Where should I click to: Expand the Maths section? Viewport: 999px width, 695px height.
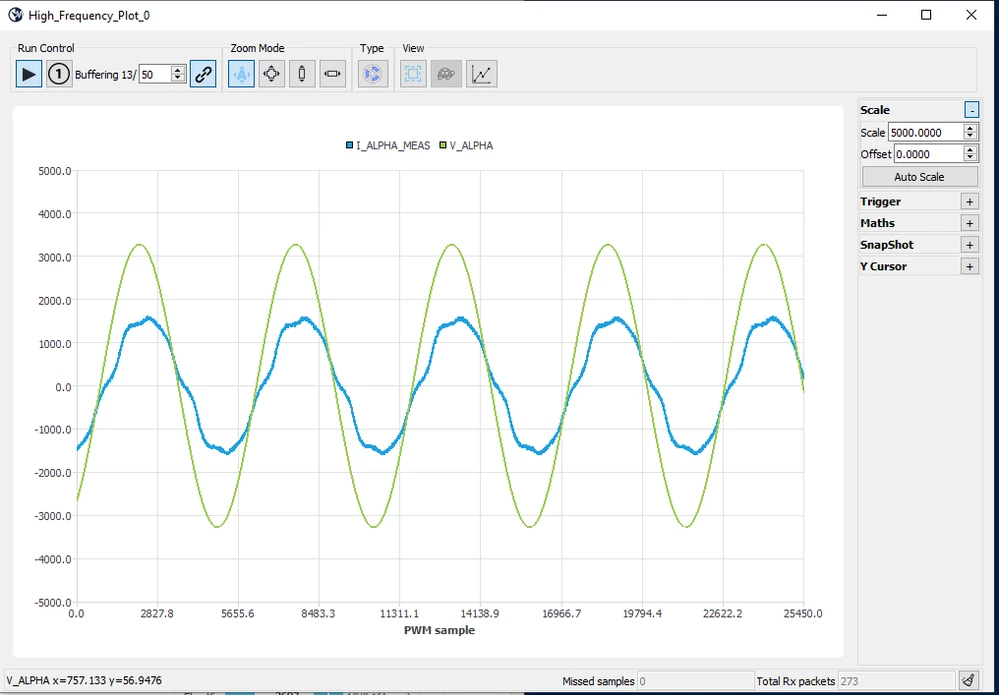[970, 224]
